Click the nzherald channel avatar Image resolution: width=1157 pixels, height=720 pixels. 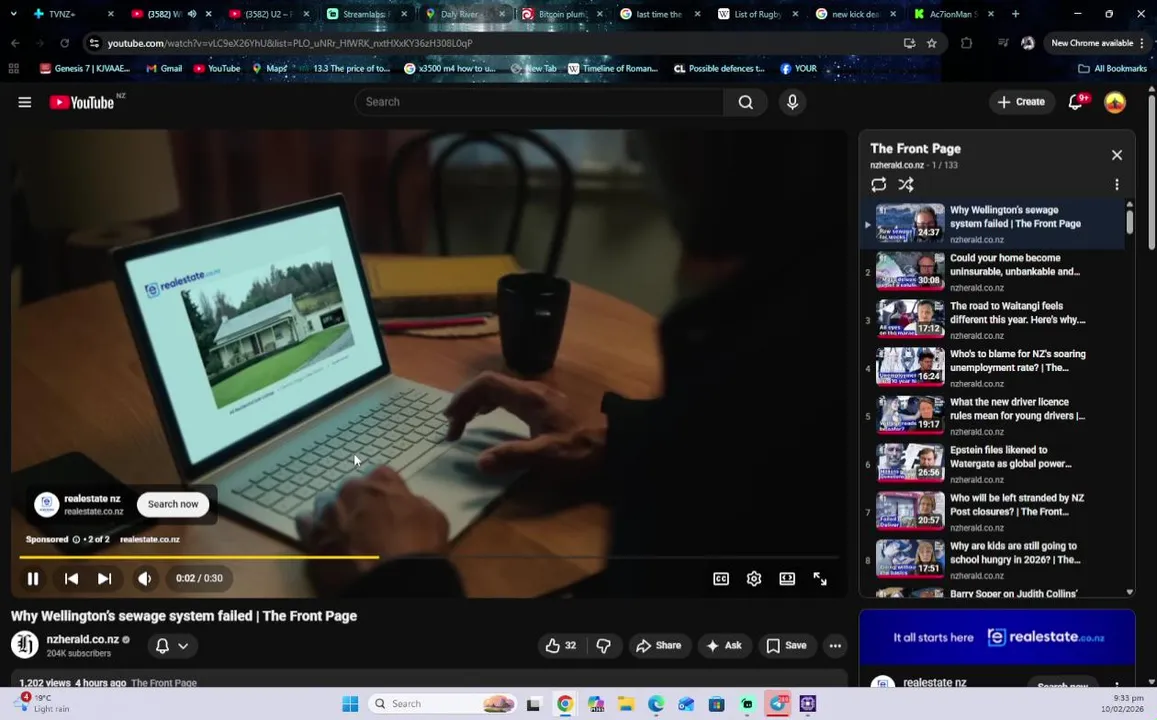click(x=24, y=645)
